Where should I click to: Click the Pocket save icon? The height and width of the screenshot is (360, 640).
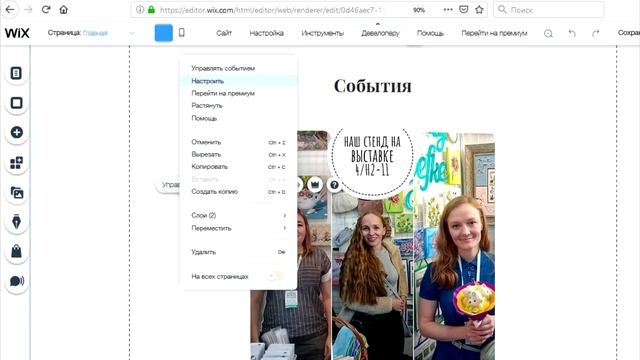tap(464, 10)
